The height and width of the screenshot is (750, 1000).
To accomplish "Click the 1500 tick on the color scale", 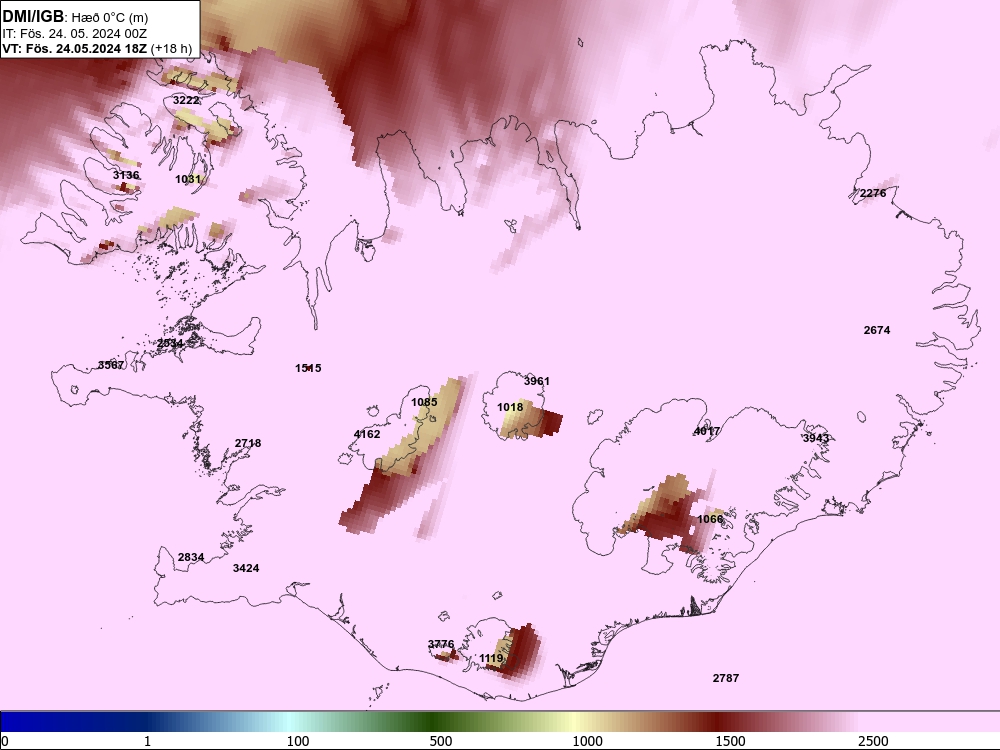I will [730, 741].
